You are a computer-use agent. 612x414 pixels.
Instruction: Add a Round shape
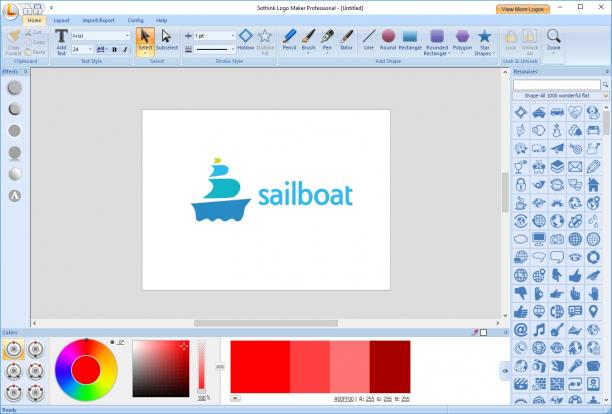pos(388,40)
